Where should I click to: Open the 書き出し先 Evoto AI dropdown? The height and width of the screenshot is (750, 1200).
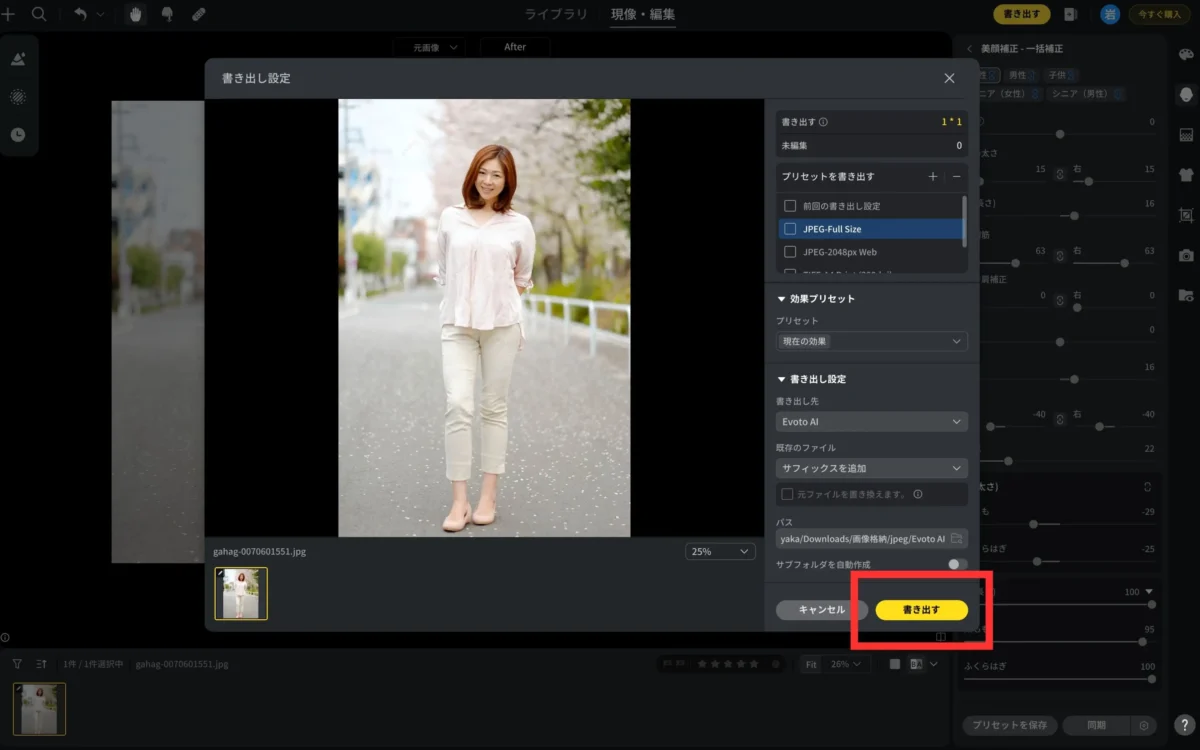(x=871, y=422)
